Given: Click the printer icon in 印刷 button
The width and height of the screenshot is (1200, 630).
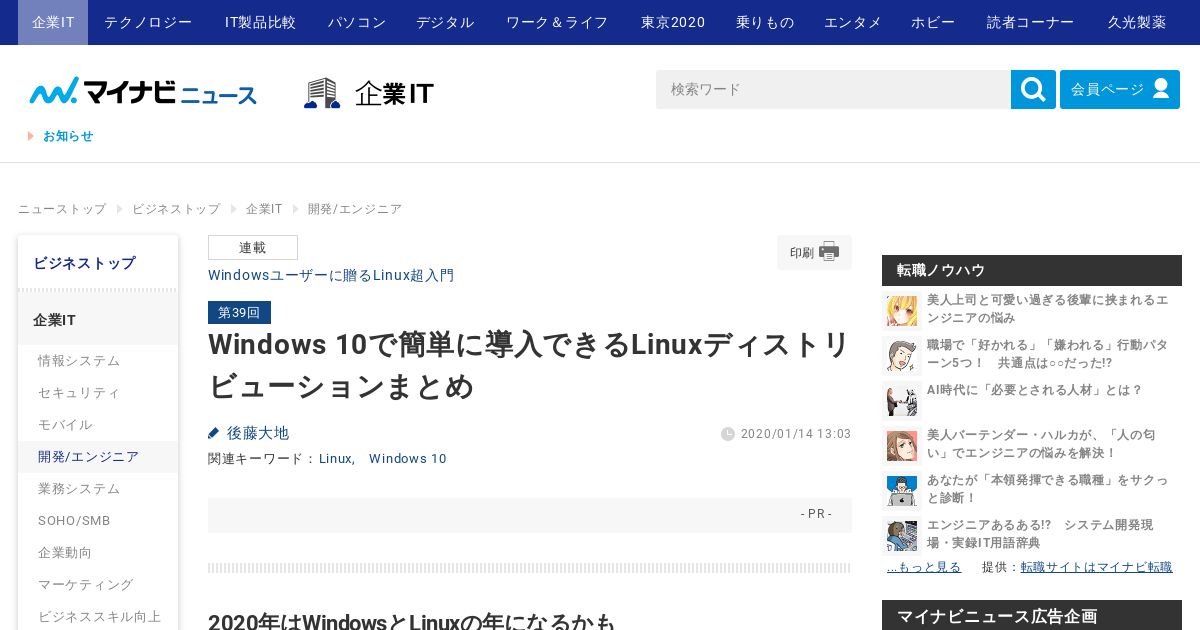Looking at the screenshot, I should pyautogui.click(x=829, y=252).
